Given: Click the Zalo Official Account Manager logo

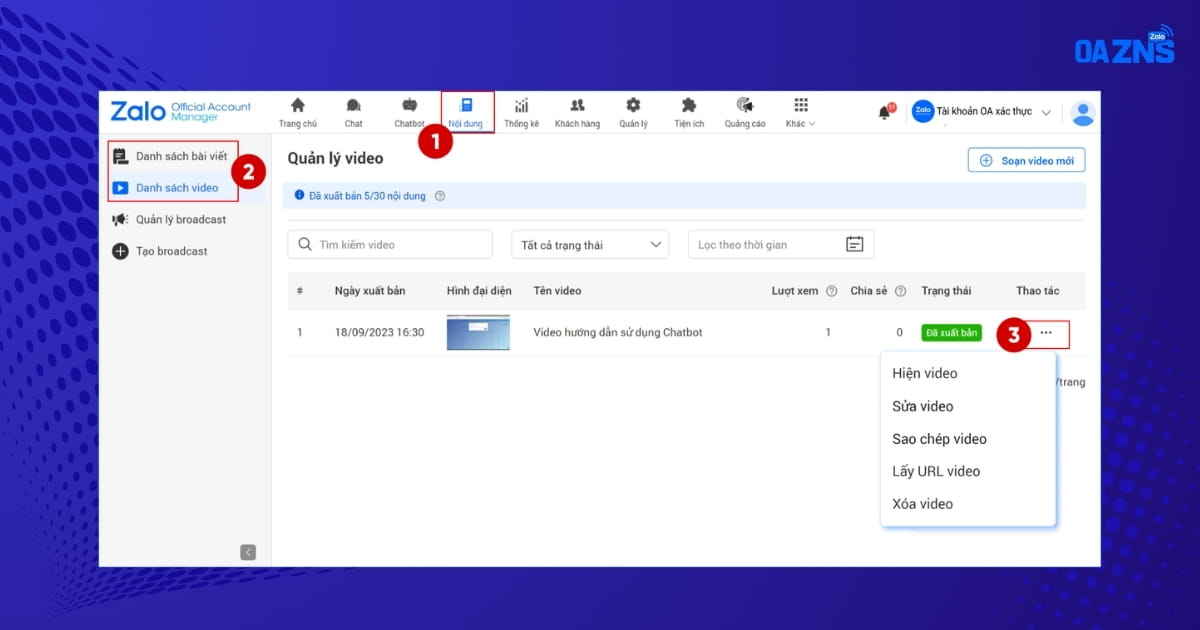Looking at the screenshot, I should coord(181,111).
